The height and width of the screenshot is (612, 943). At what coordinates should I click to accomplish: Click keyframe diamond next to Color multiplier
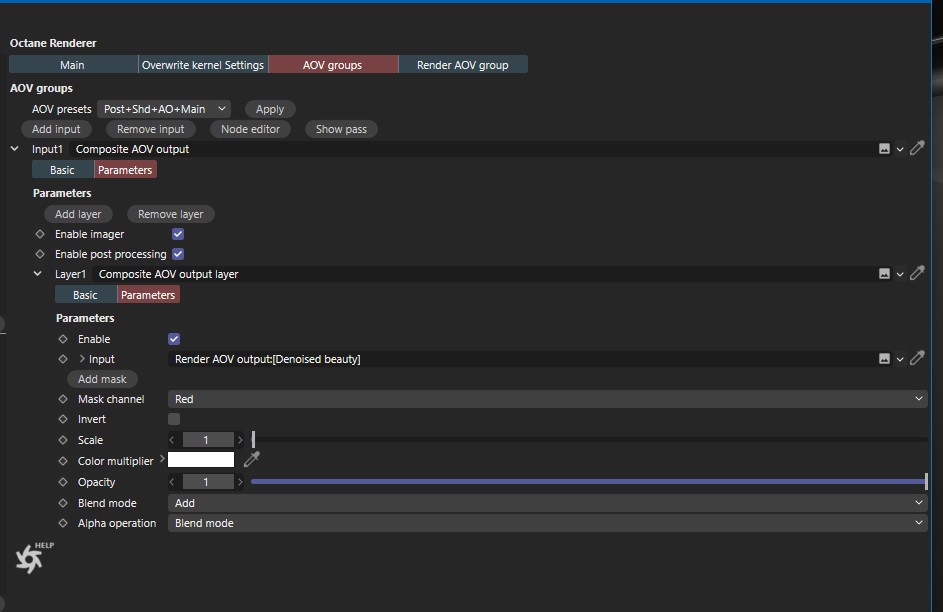pyautogui.click(x=63, y=461)
